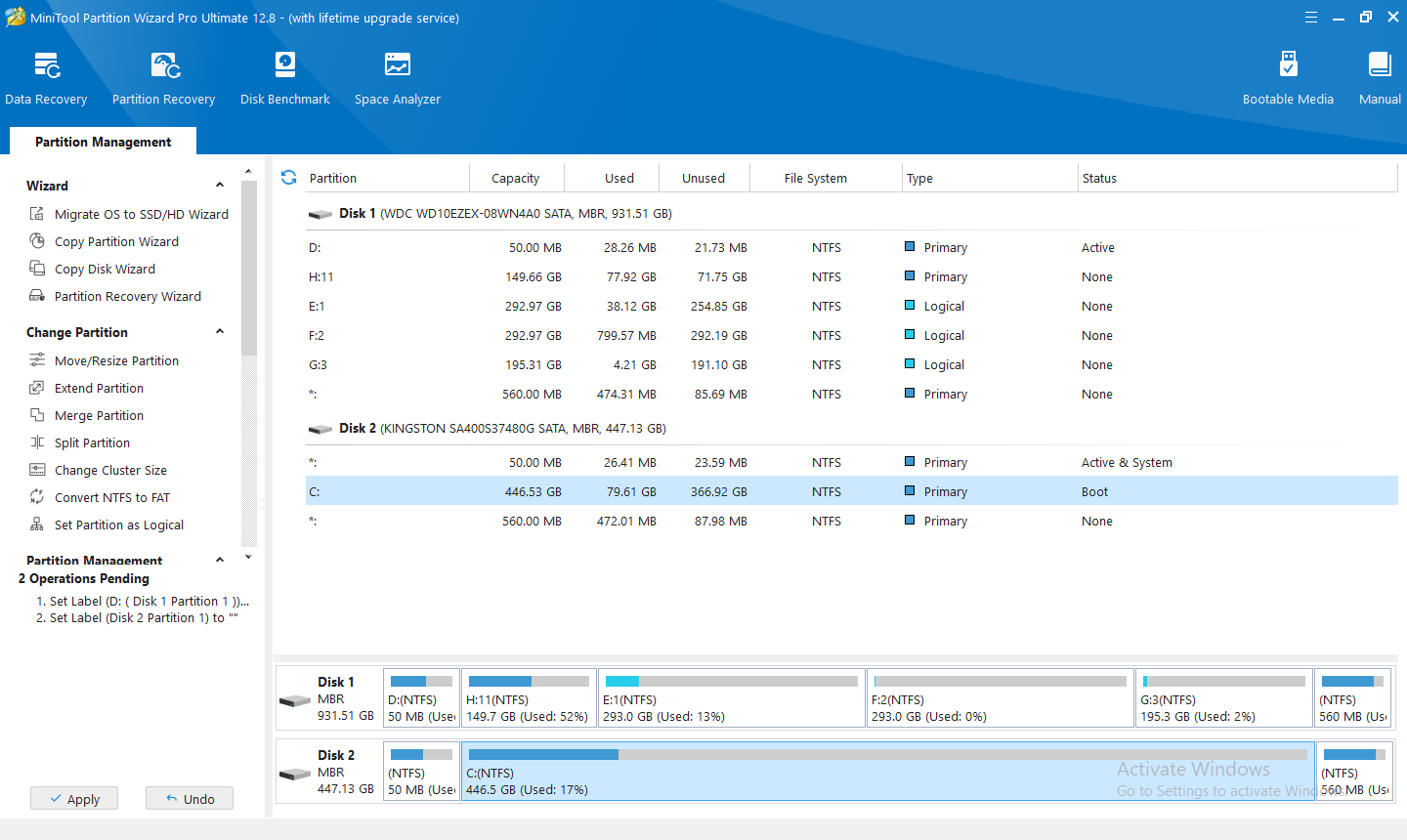Image resolution: width=1407 pixels, height=840 pixels.
Task: Click the Type column header
Action: [x=989, y=178]
